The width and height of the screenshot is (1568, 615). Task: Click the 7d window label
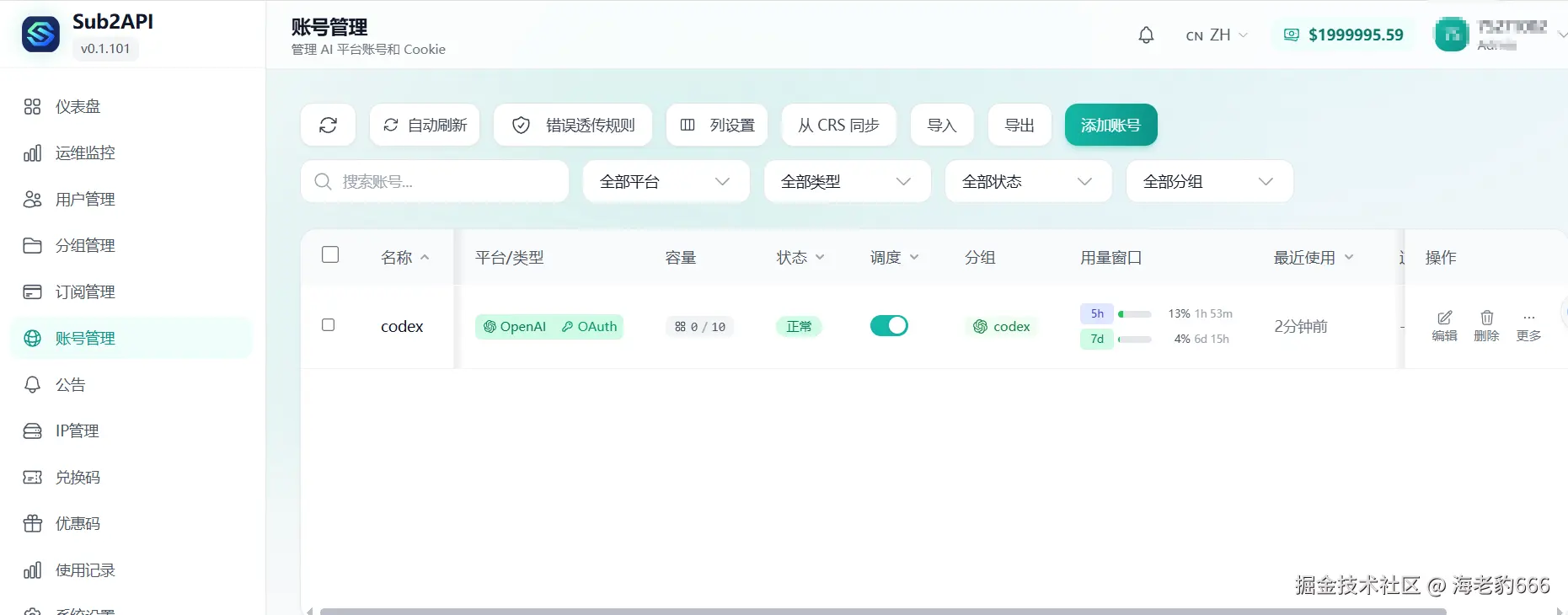pyautogui.click(x=1097, y=339)
